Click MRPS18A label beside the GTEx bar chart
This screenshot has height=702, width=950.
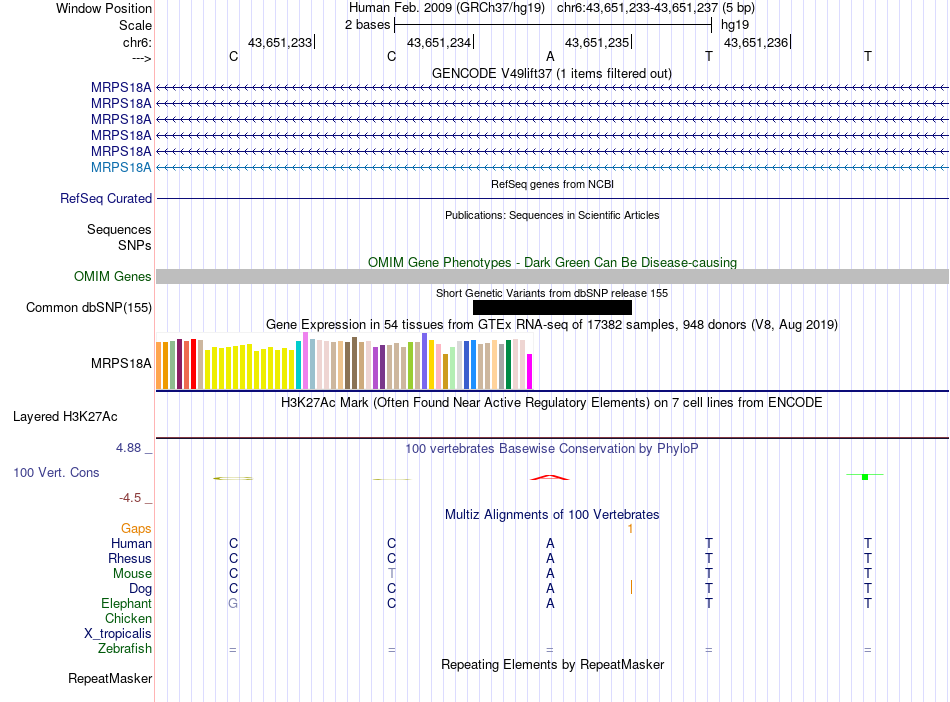point(121,363)
